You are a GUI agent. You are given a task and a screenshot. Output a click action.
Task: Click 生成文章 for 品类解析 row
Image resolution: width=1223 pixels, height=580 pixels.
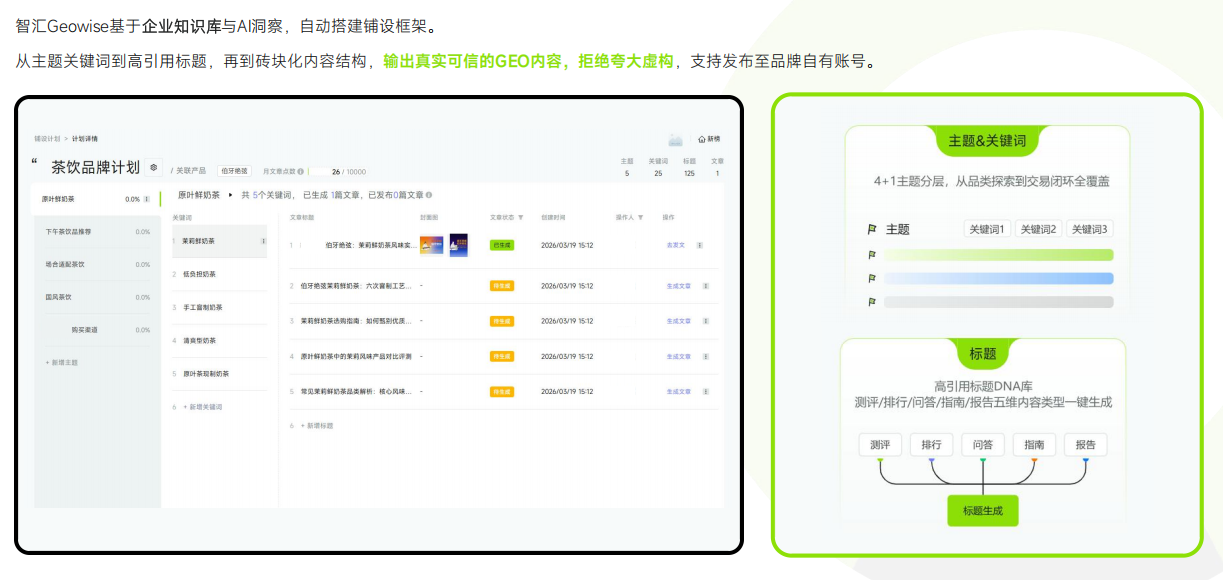point(679,391)
